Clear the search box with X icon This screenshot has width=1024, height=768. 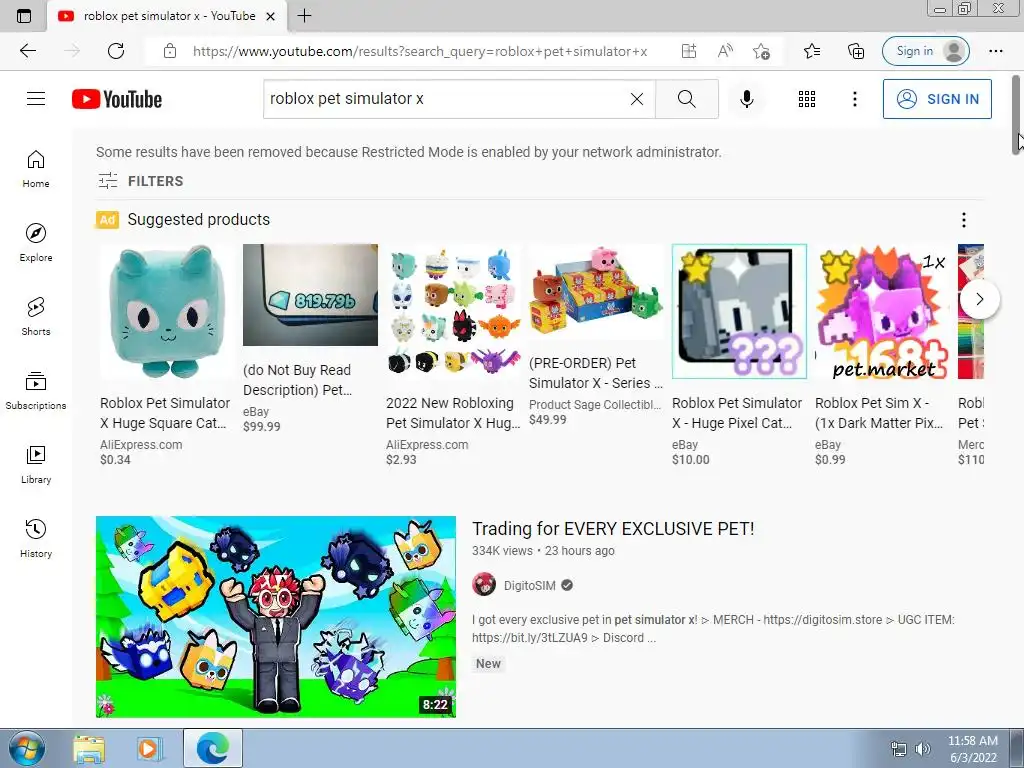tap(637, 99)
